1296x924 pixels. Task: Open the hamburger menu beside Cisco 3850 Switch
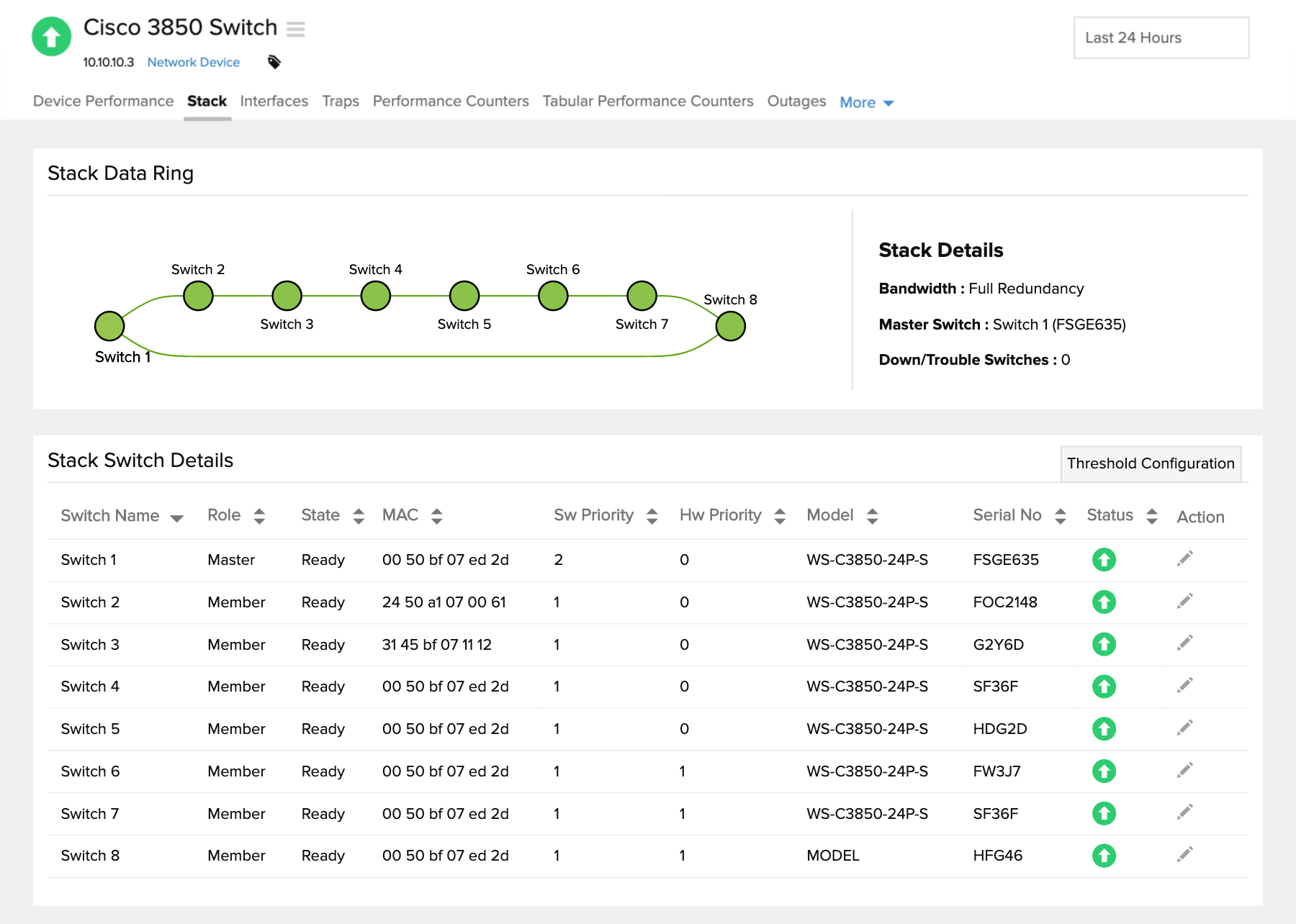[x=295, y=30]
